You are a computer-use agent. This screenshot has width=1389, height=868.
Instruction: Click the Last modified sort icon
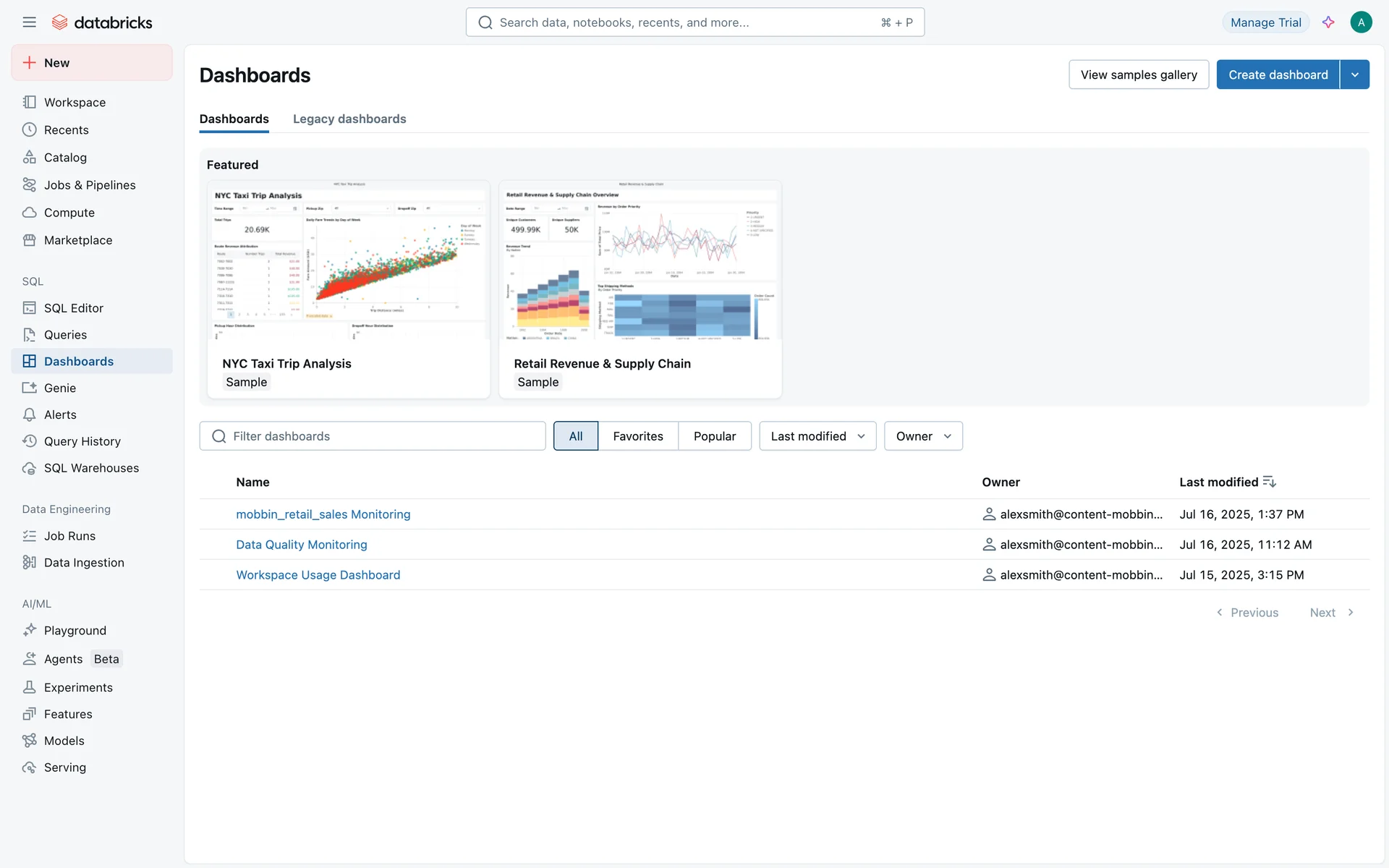pos(1270,482)
